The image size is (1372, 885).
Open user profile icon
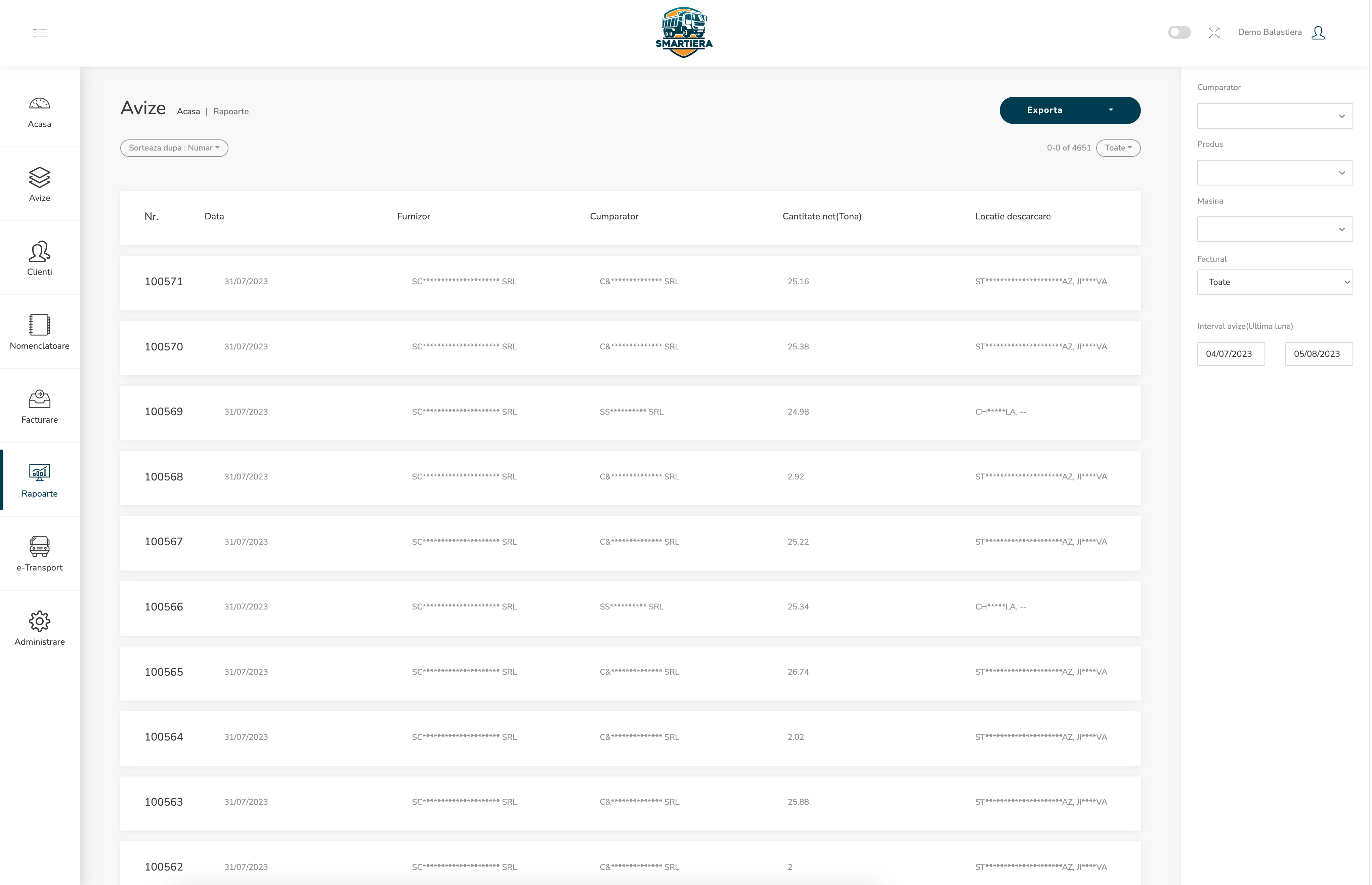pos(1318,33)
